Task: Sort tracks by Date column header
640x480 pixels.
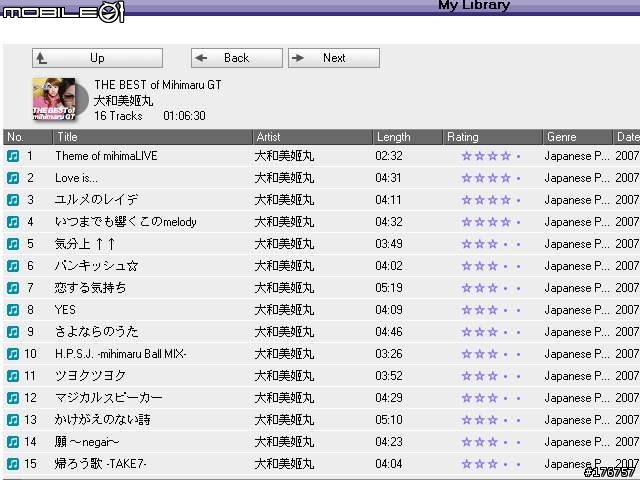Action: coord(627,137)
